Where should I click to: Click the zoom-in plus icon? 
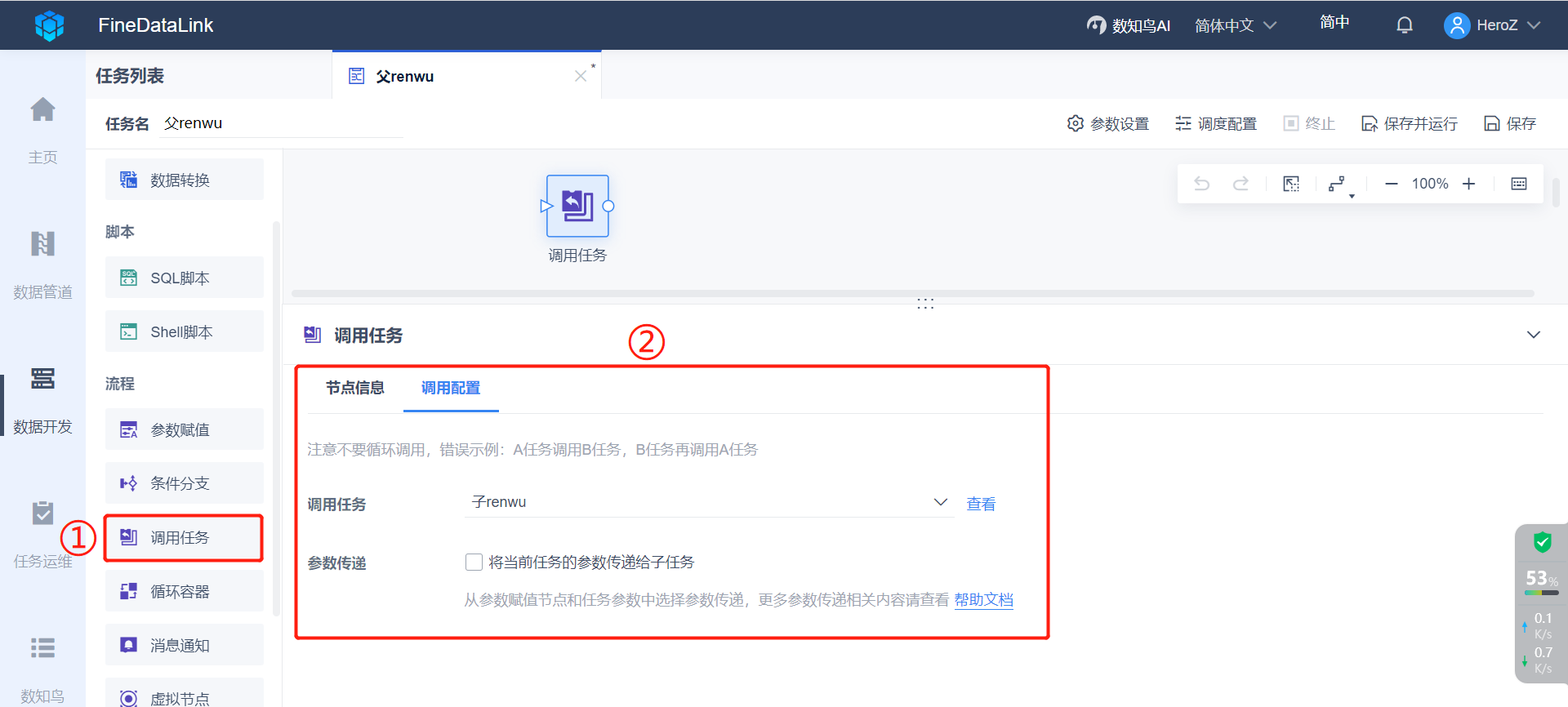pyautogui.click(x=1468, y=184)
